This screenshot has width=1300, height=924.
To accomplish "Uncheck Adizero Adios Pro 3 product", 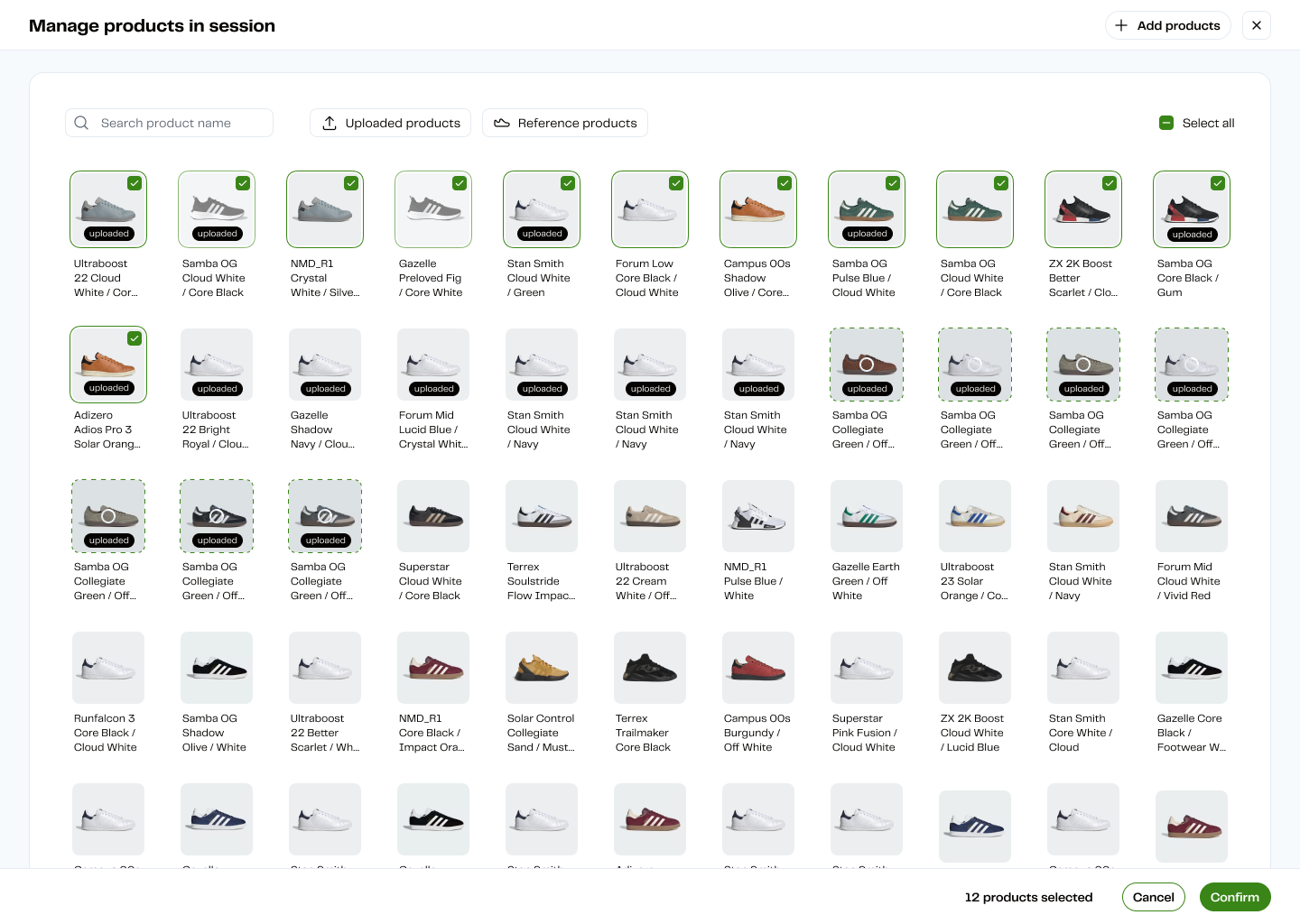I will coord(135,338).
